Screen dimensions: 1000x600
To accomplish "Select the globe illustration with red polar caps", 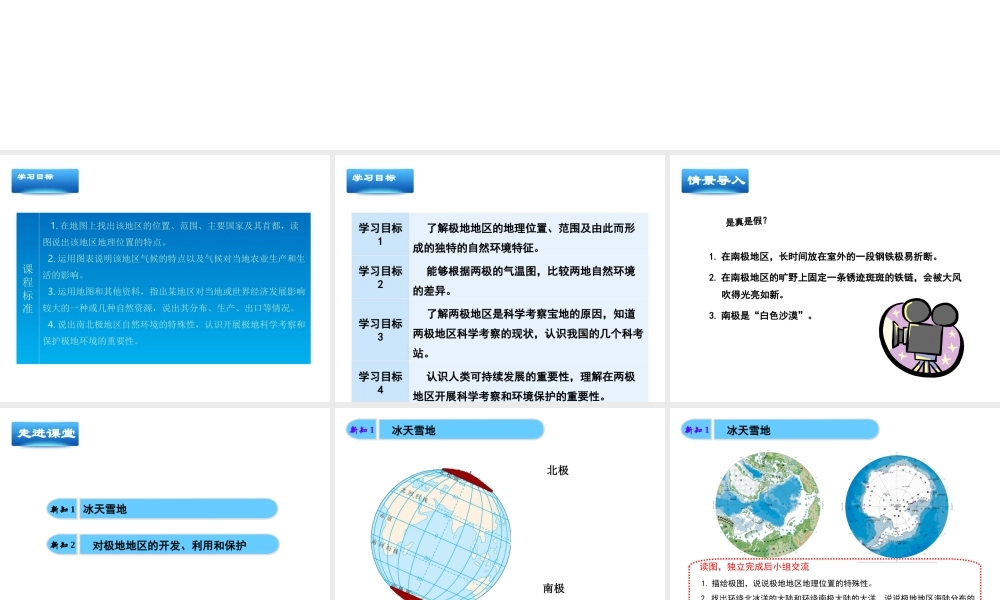I will [x=441, y=534].
